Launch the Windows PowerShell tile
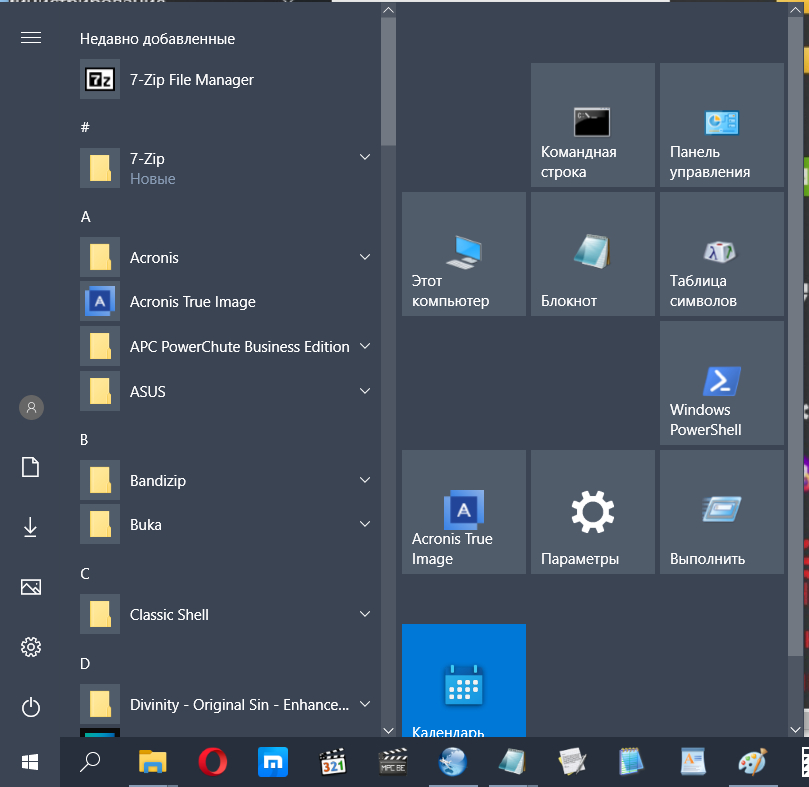Screen dimensions: 809x787 (x=722, y=383)
